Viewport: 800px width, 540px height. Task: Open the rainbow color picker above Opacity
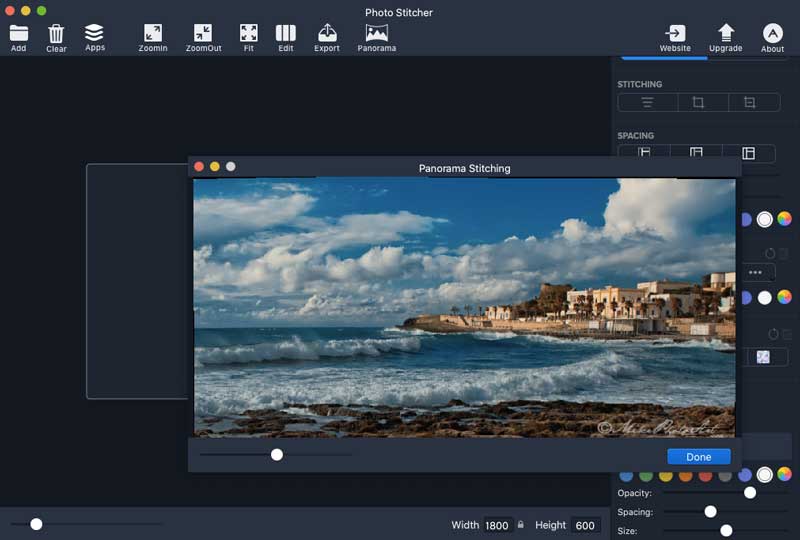coord(784,475)
